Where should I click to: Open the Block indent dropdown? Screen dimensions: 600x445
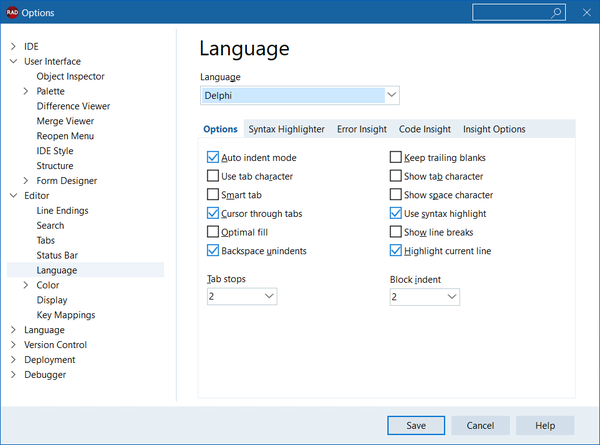tap(425, 297)
